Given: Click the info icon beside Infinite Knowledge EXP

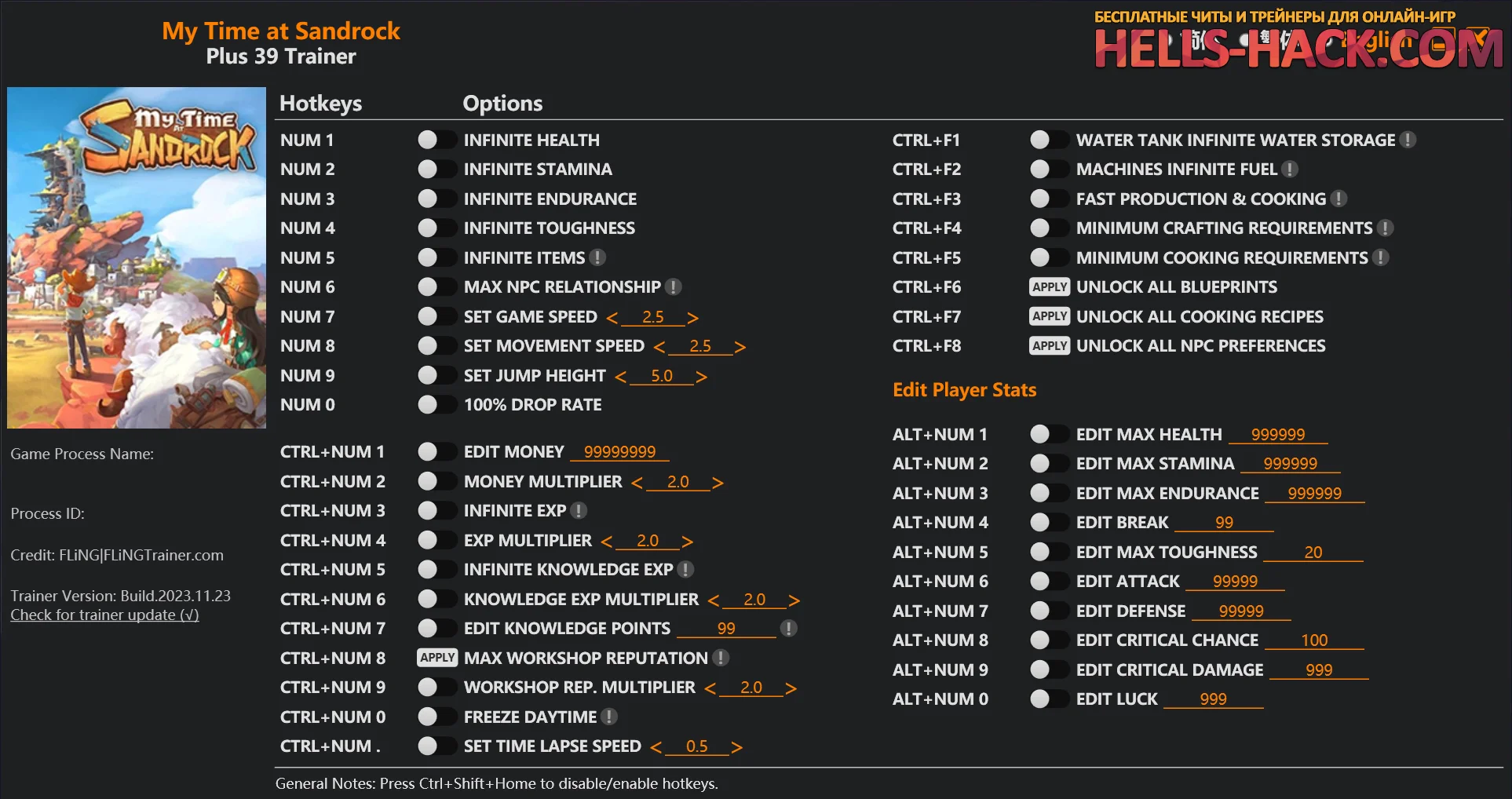Looking at the screenshot, I should point(685,570).
